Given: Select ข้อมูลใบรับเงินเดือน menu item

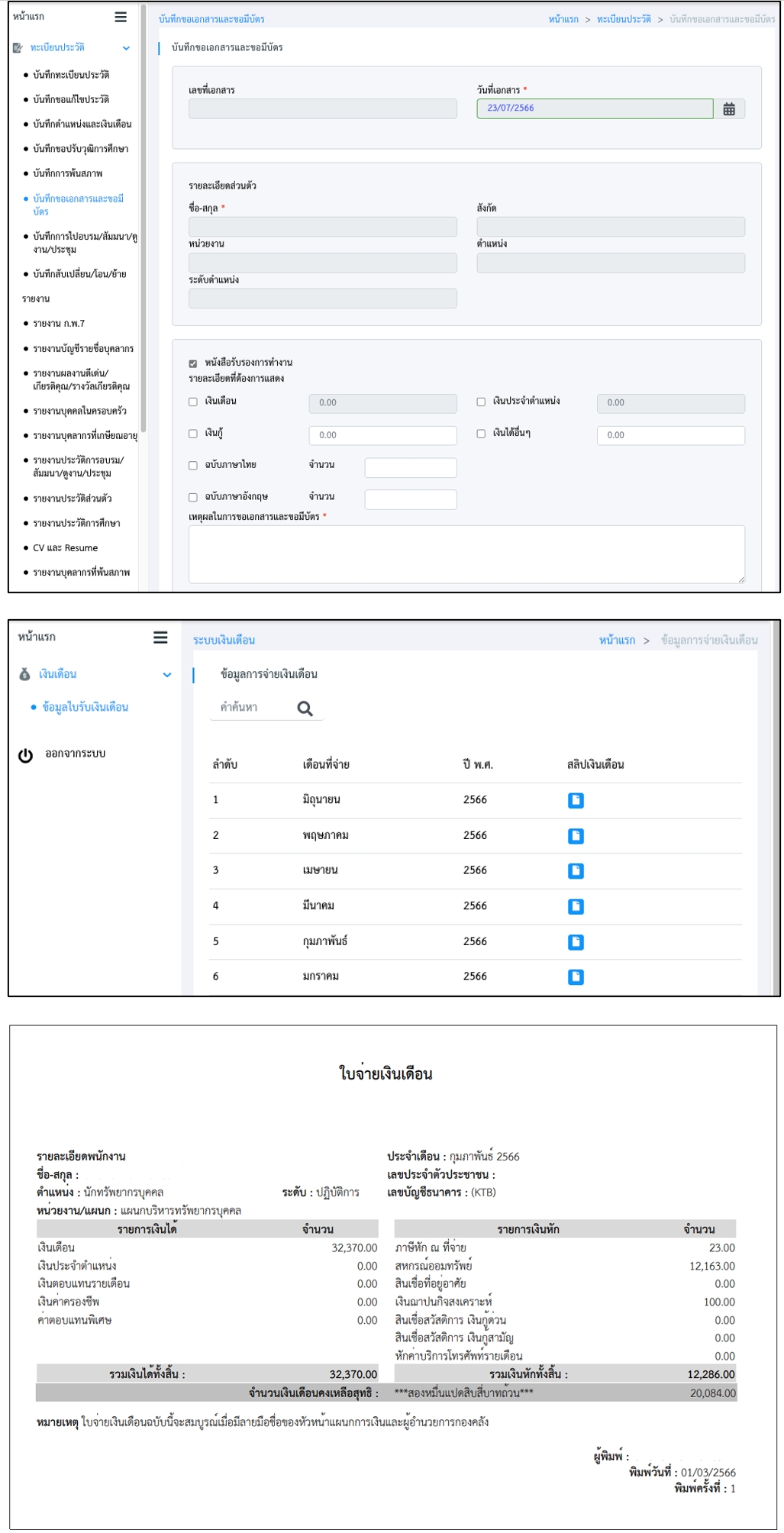Looking at the screenshot, I should [85, 708].
